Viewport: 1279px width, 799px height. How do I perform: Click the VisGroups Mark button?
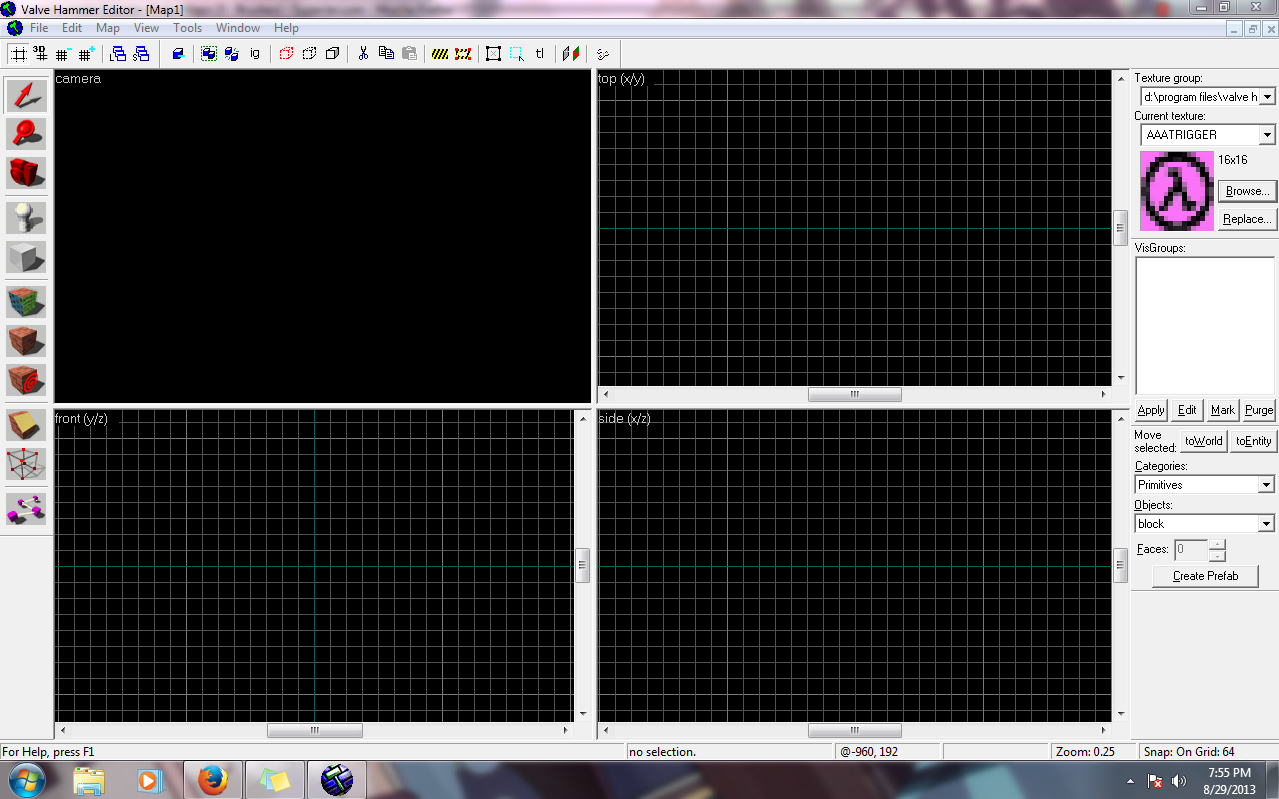pos(1223,410)
